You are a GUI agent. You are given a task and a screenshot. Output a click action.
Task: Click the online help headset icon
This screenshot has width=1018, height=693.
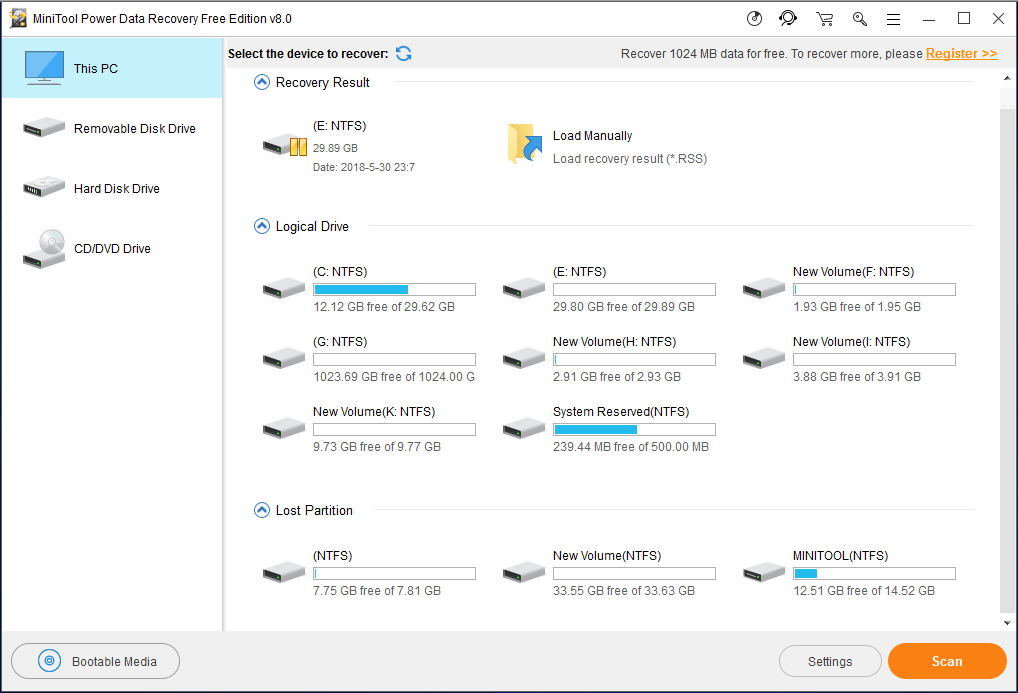788,18
